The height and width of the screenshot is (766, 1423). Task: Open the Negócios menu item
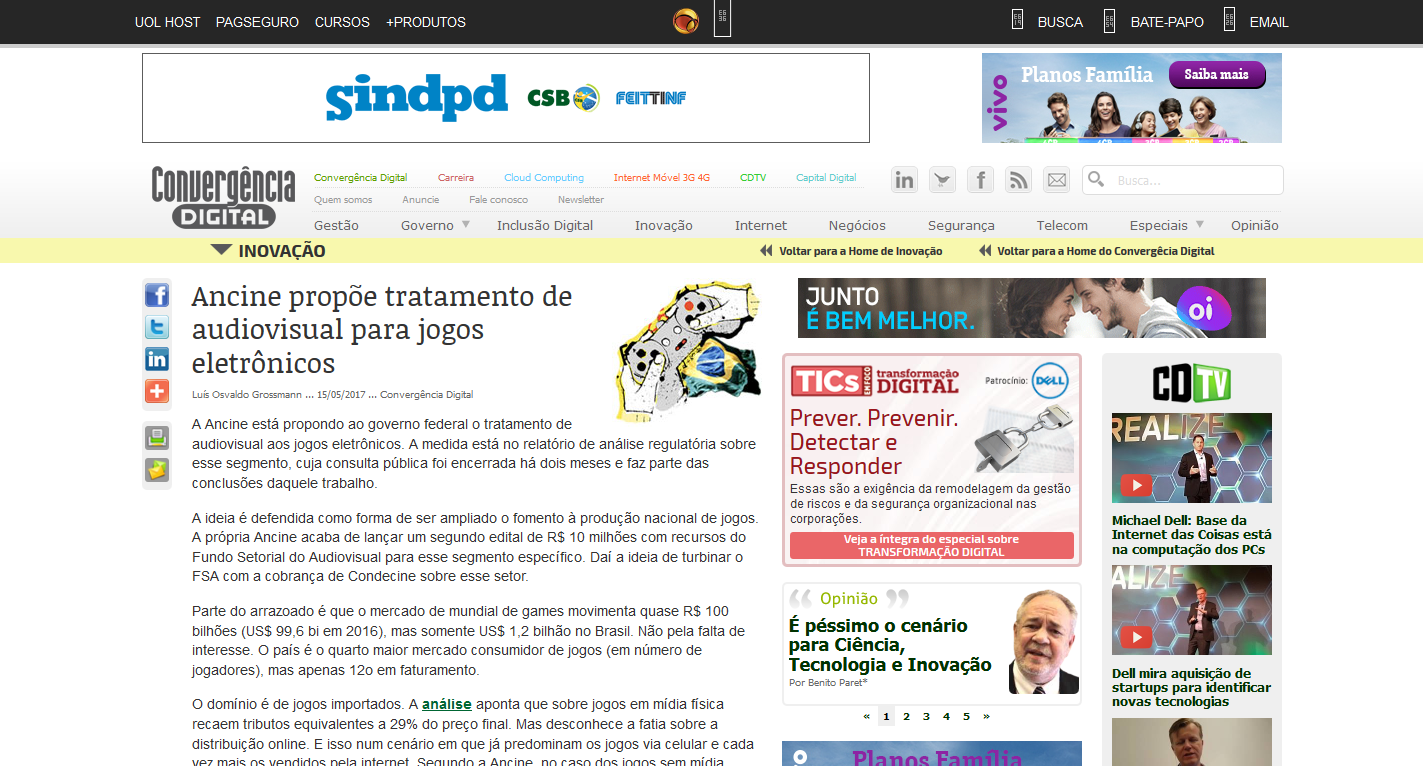pos(857,225)
